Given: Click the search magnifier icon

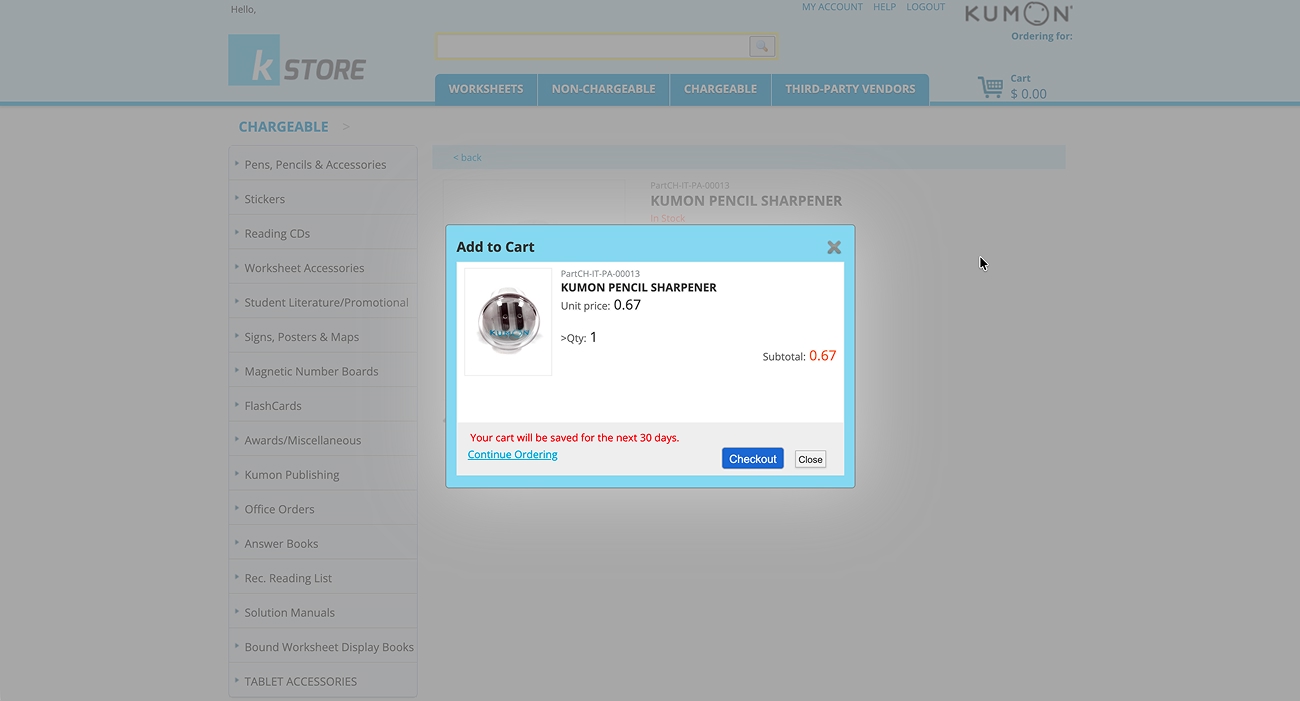Looking at the screenshot, I should pyautogui.click(x=761, y=46).
